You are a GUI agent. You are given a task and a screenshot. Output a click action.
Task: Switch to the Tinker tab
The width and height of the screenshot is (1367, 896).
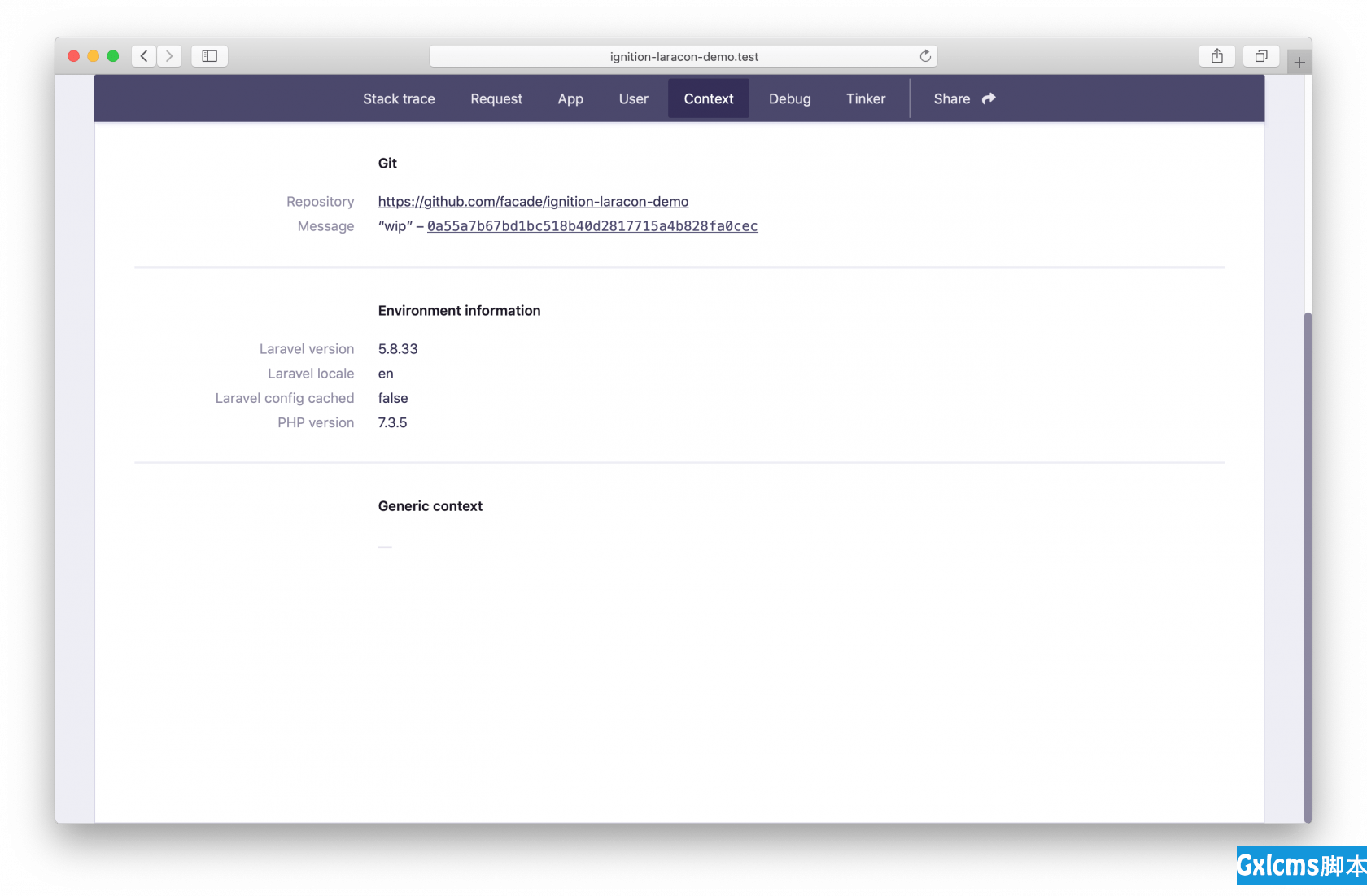pyautogui.click(x=865, y=98)
